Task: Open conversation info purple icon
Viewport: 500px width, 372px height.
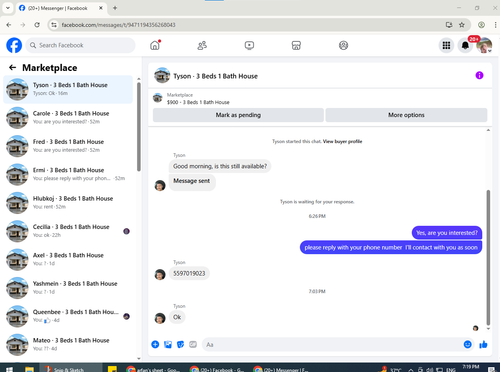Action: pyautogui.click(x=479, y=75)
